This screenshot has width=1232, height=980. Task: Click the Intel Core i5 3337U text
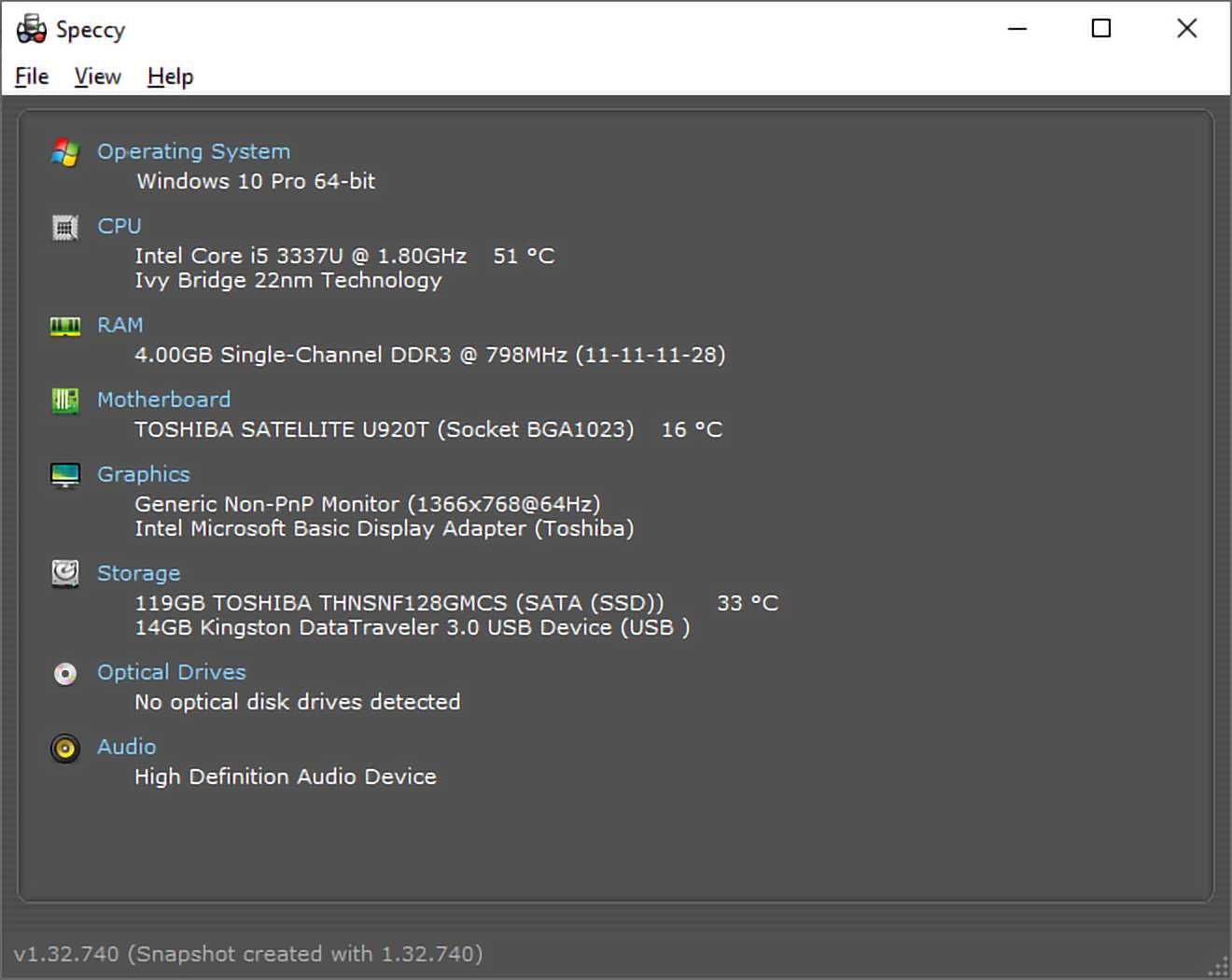pyautogui.click(x=301, y=256)
